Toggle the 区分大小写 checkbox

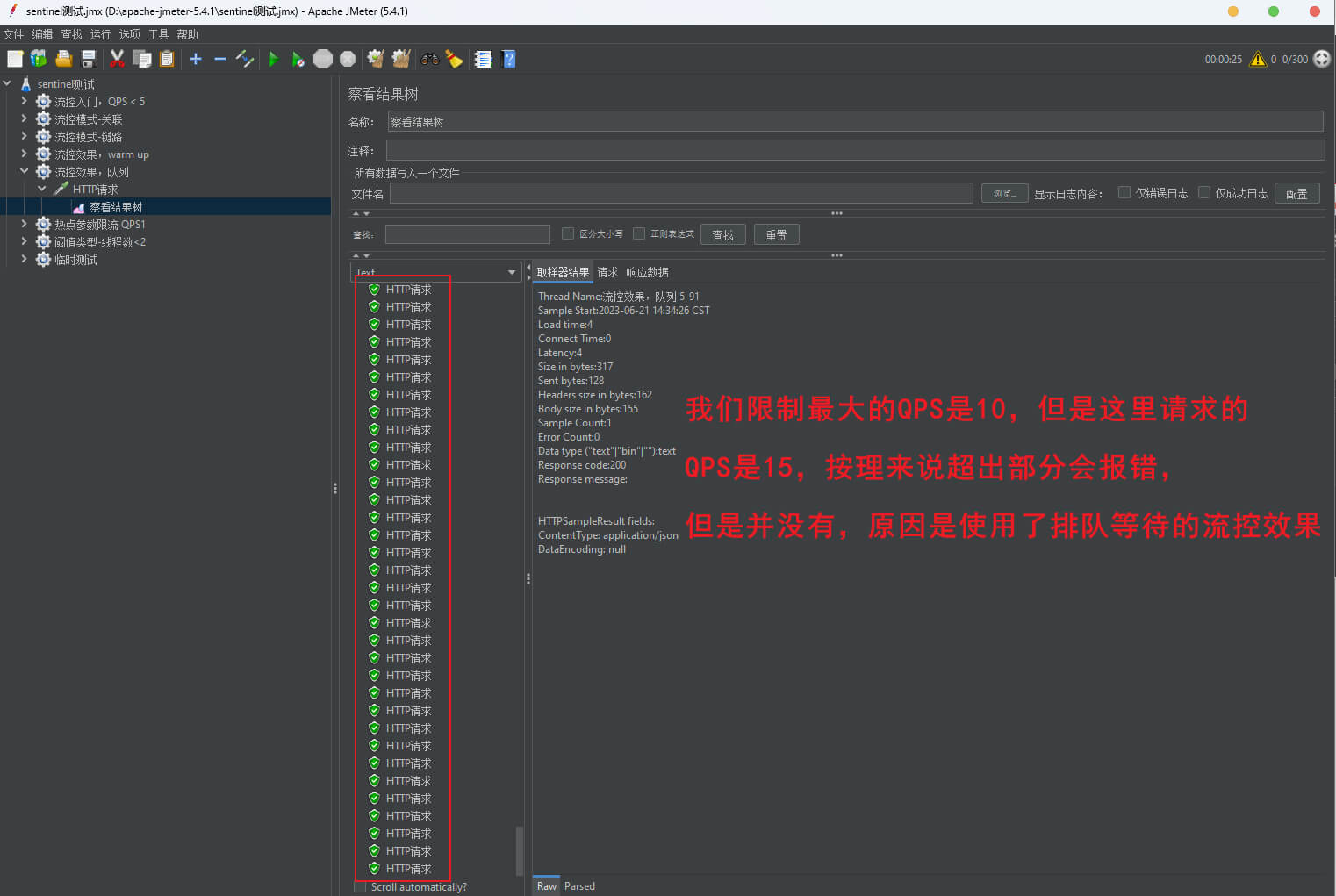tap(568, 233)
